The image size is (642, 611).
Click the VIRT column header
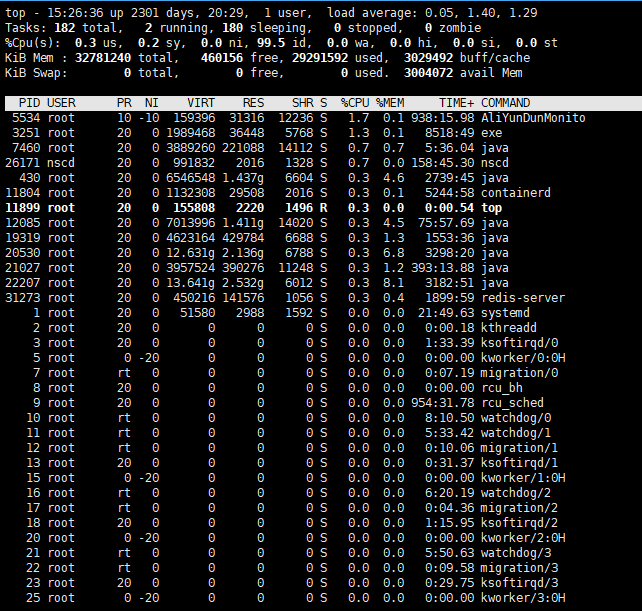point(201,103)
